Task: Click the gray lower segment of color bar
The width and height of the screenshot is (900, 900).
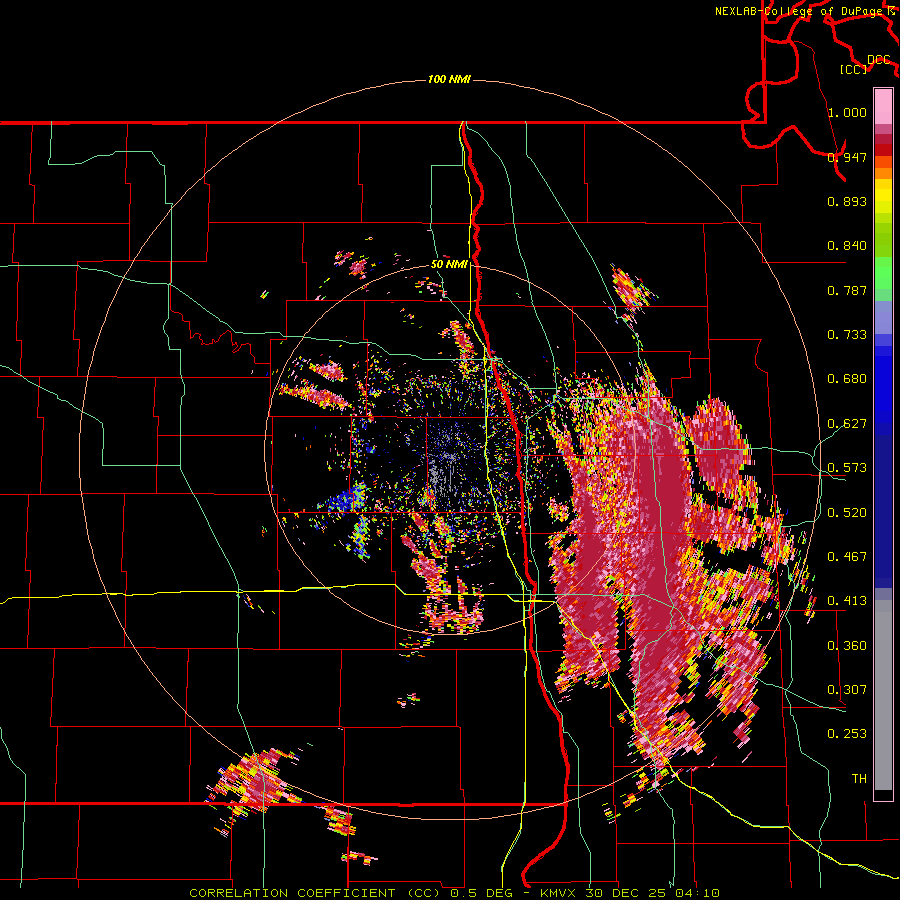Action: [x=883, y=695]
